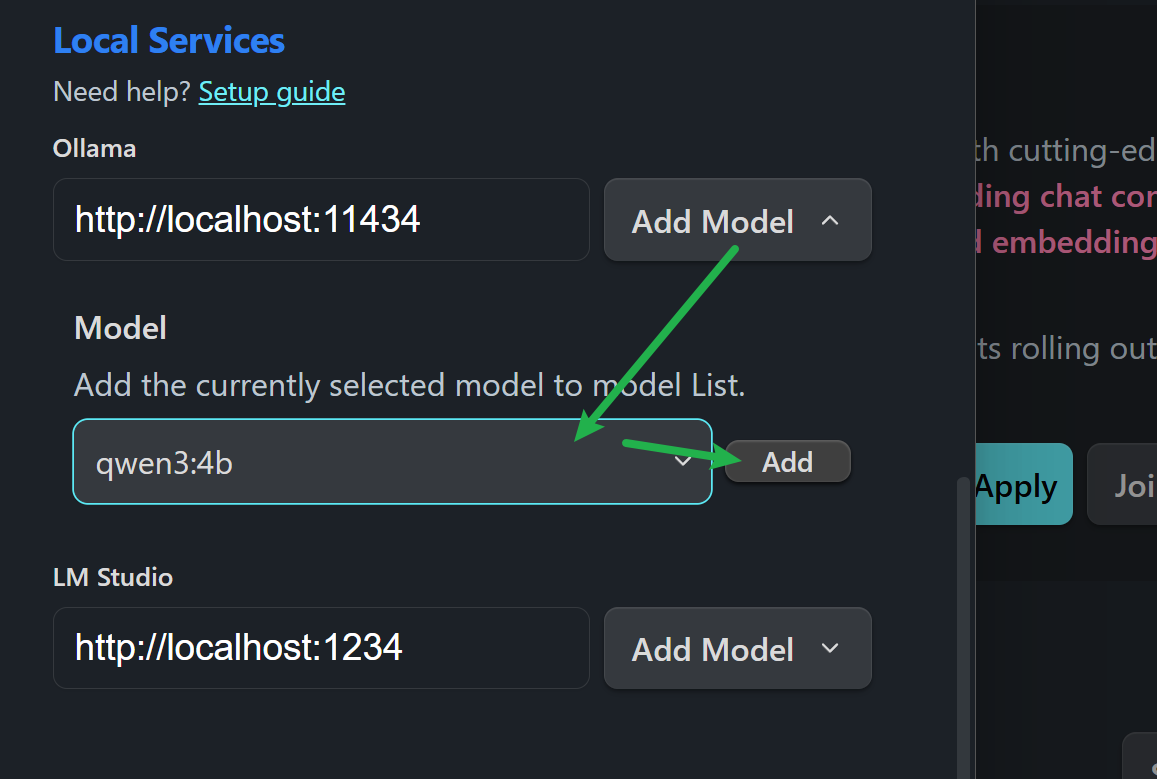Focus the LM Studio localhost:1234 URL field
The height and width of the screenshot is (779, 1157).
321,648
